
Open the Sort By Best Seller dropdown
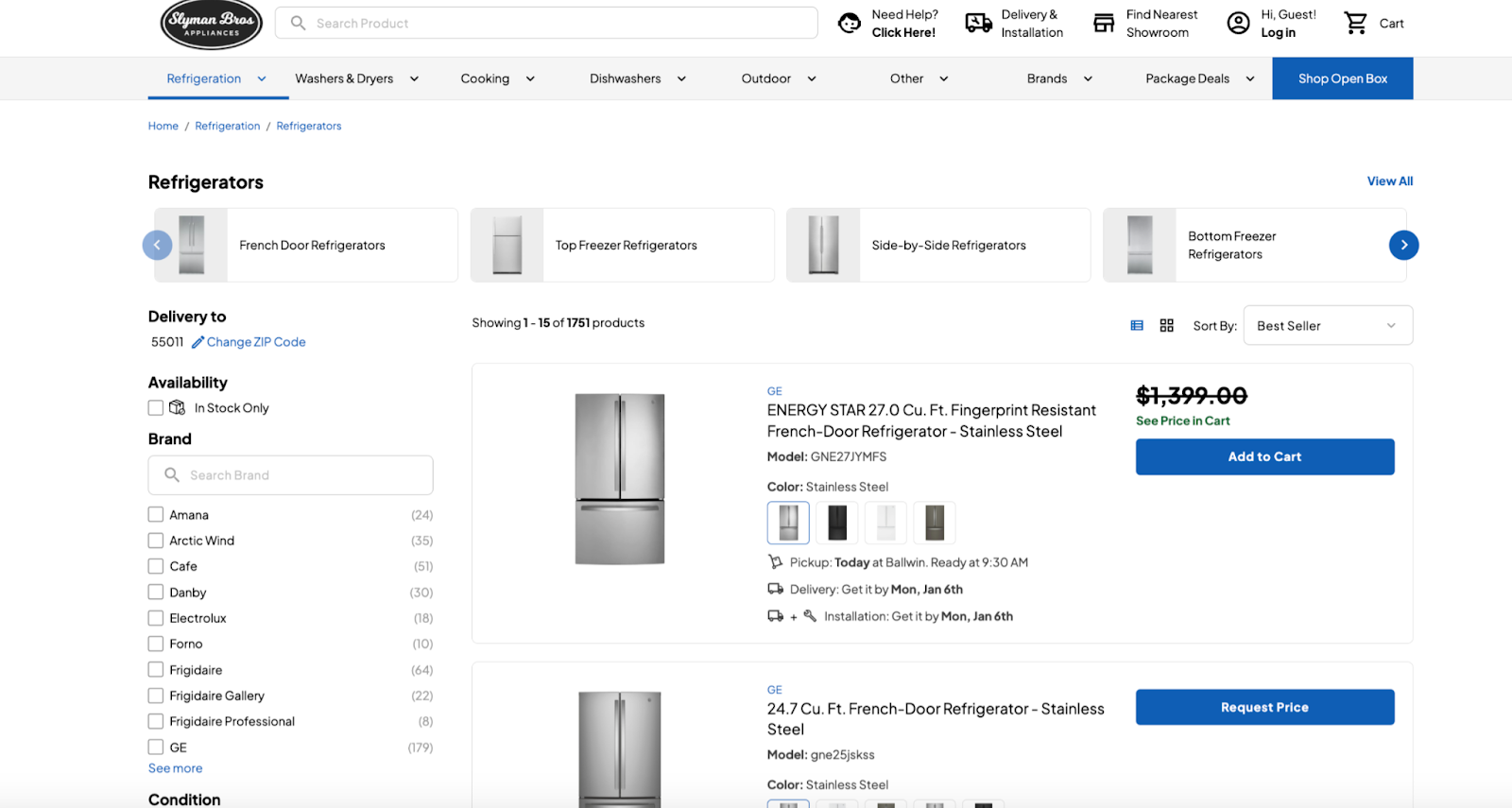pyautogui.click(x=1327, y=325)
